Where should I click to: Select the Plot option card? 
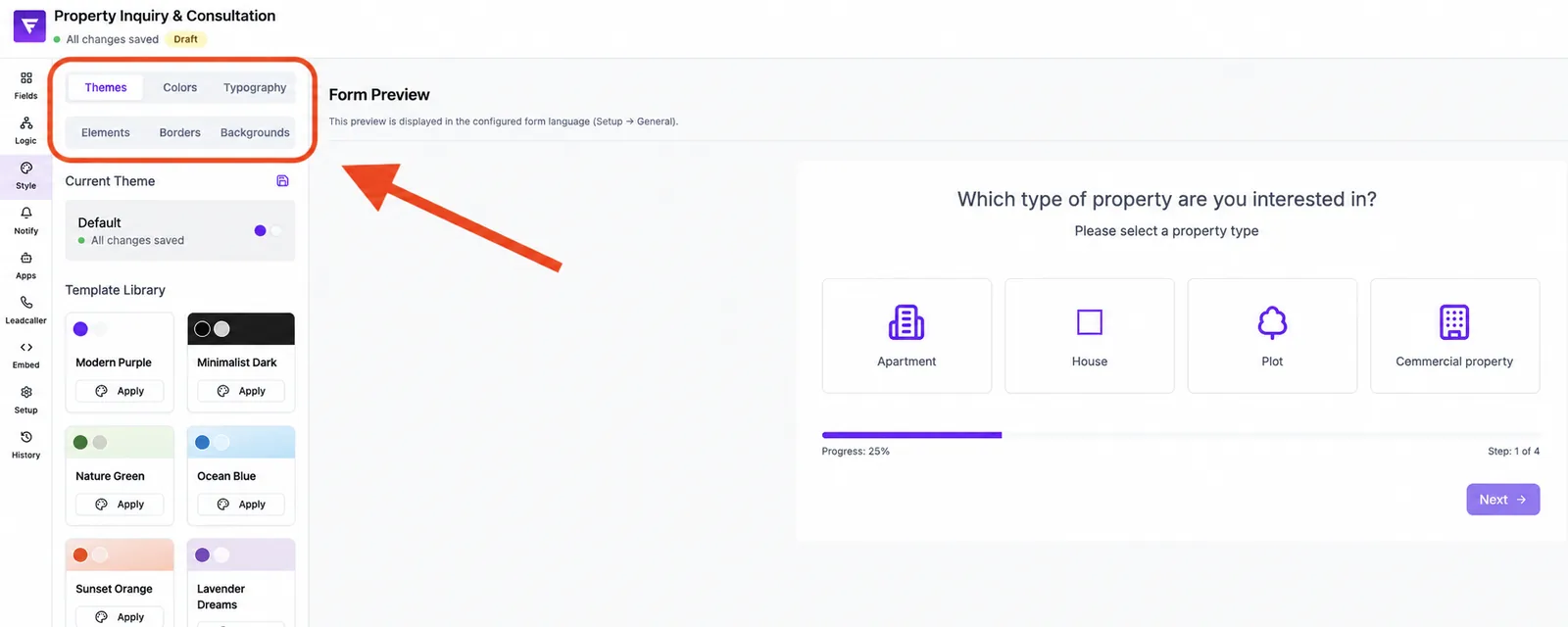(1272, 336)
